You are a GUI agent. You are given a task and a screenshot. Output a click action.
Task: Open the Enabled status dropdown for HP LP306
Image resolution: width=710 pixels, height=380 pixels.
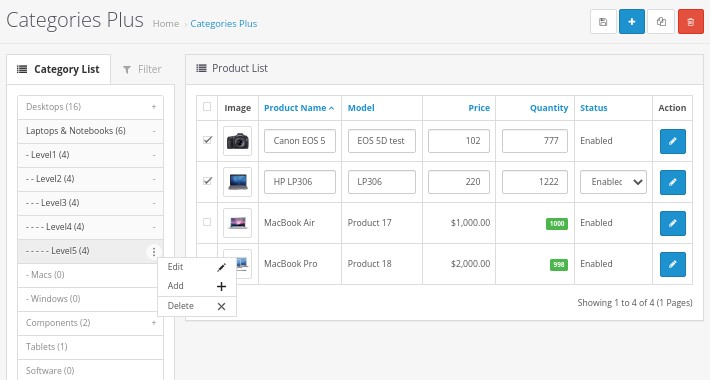click(x=613, y=182)
